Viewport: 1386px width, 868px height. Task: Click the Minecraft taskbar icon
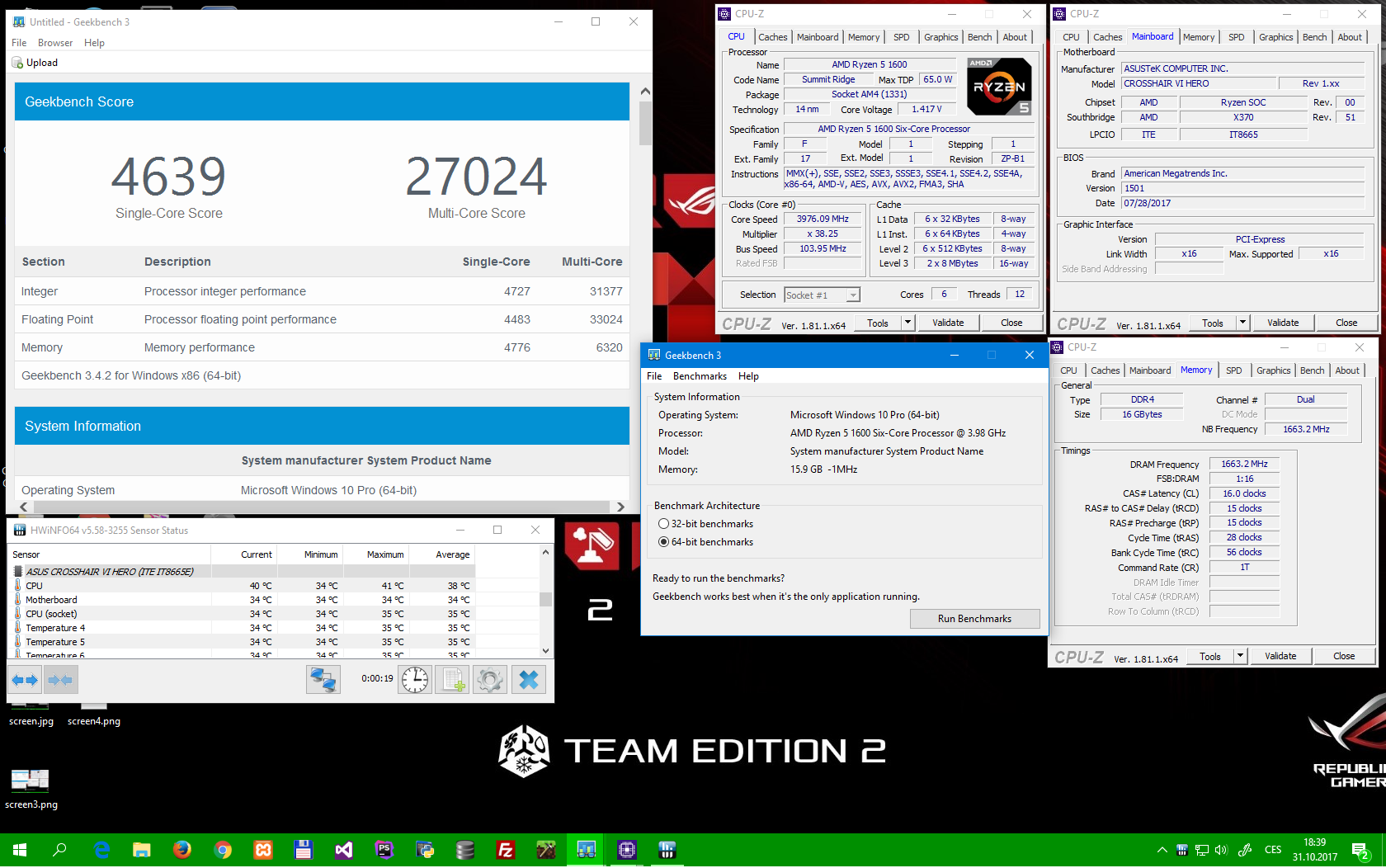click(x=546, y=850)
